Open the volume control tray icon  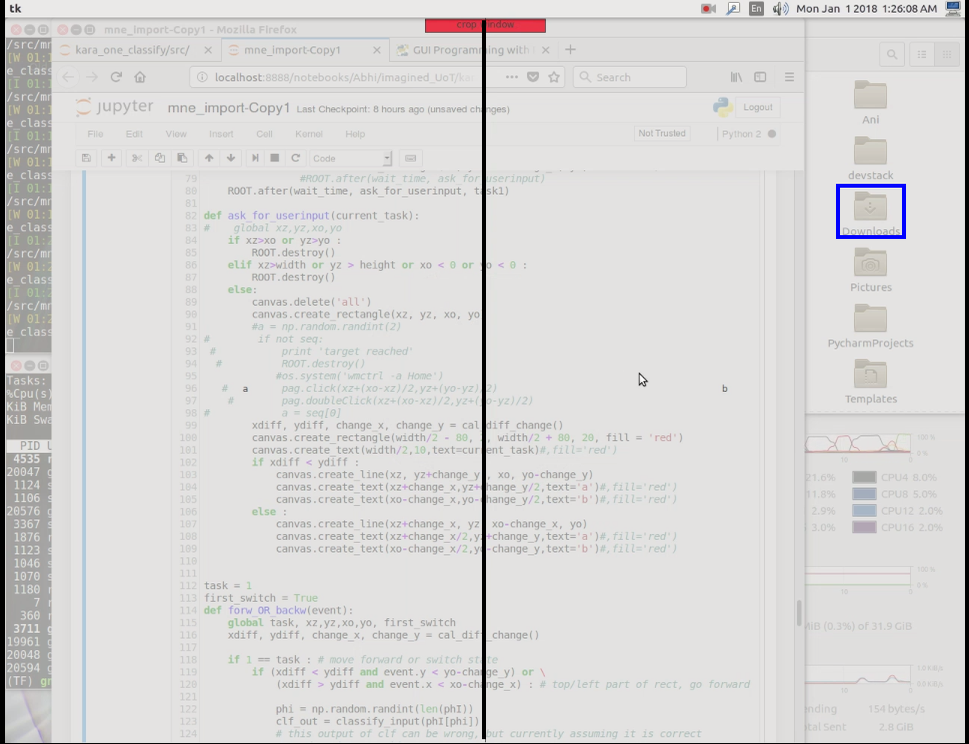click(x=780, y=9)
